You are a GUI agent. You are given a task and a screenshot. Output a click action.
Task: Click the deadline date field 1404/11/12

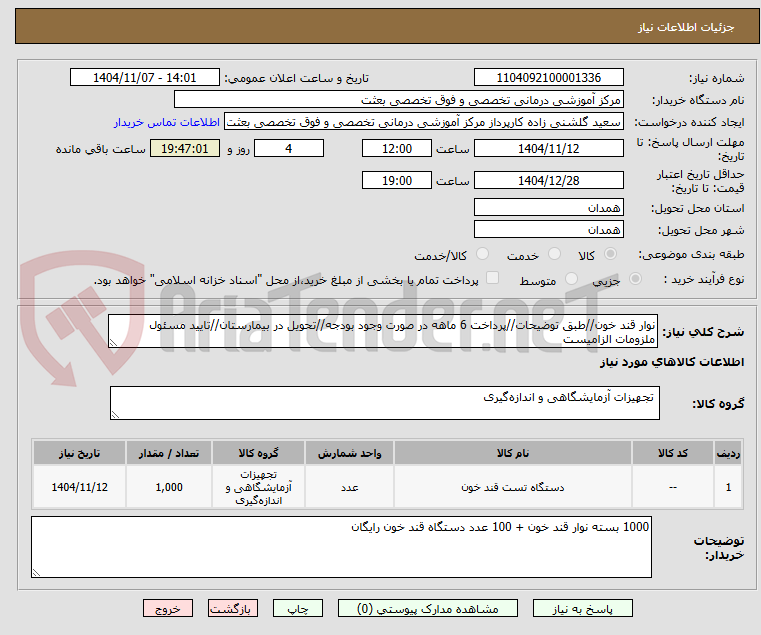548,148
